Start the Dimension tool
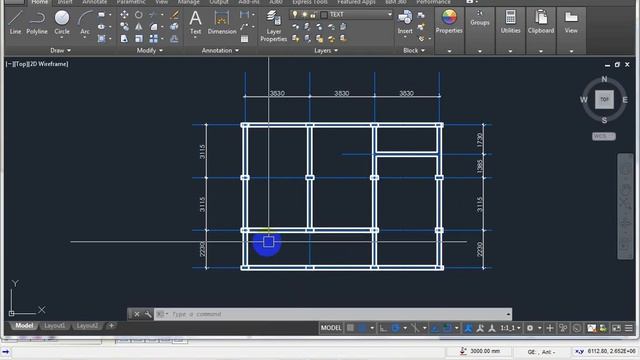The width and height of the screenshot is (640, 360). [222, 22]
